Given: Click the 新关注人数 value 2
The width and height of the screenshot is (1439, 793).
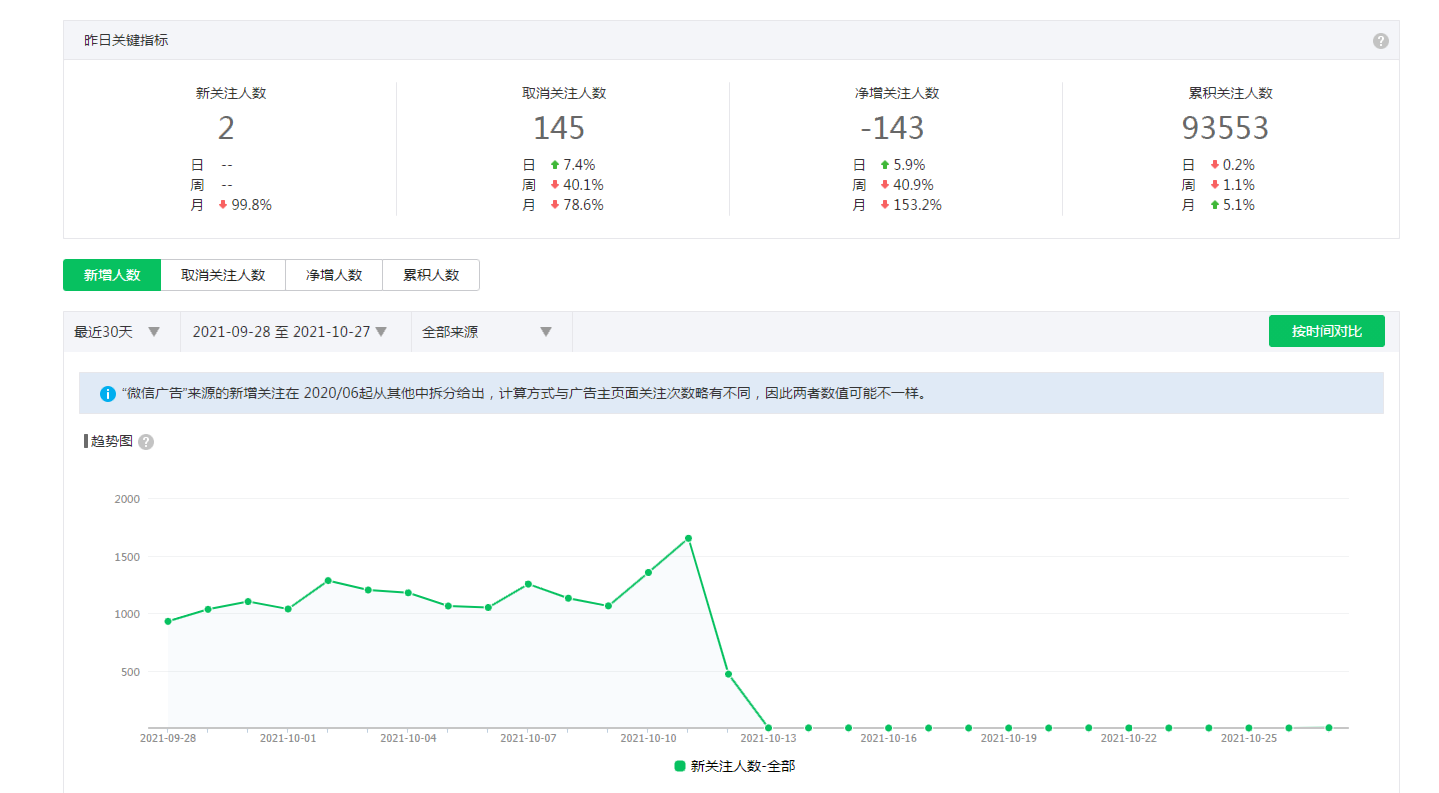Looking at the screenshot, I should tap(227, 128).
